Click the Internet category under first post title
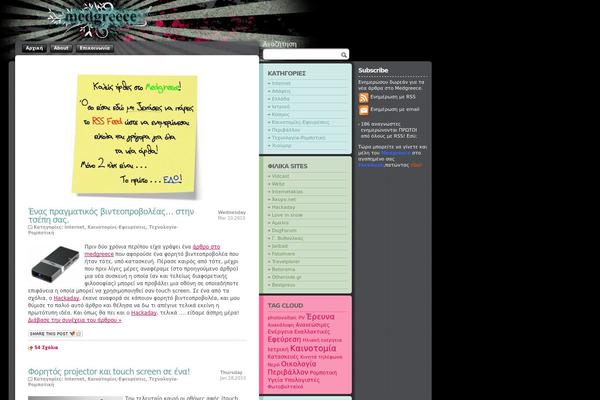Image resolution: width=600 pixels, height=400 pixels. 74,227
